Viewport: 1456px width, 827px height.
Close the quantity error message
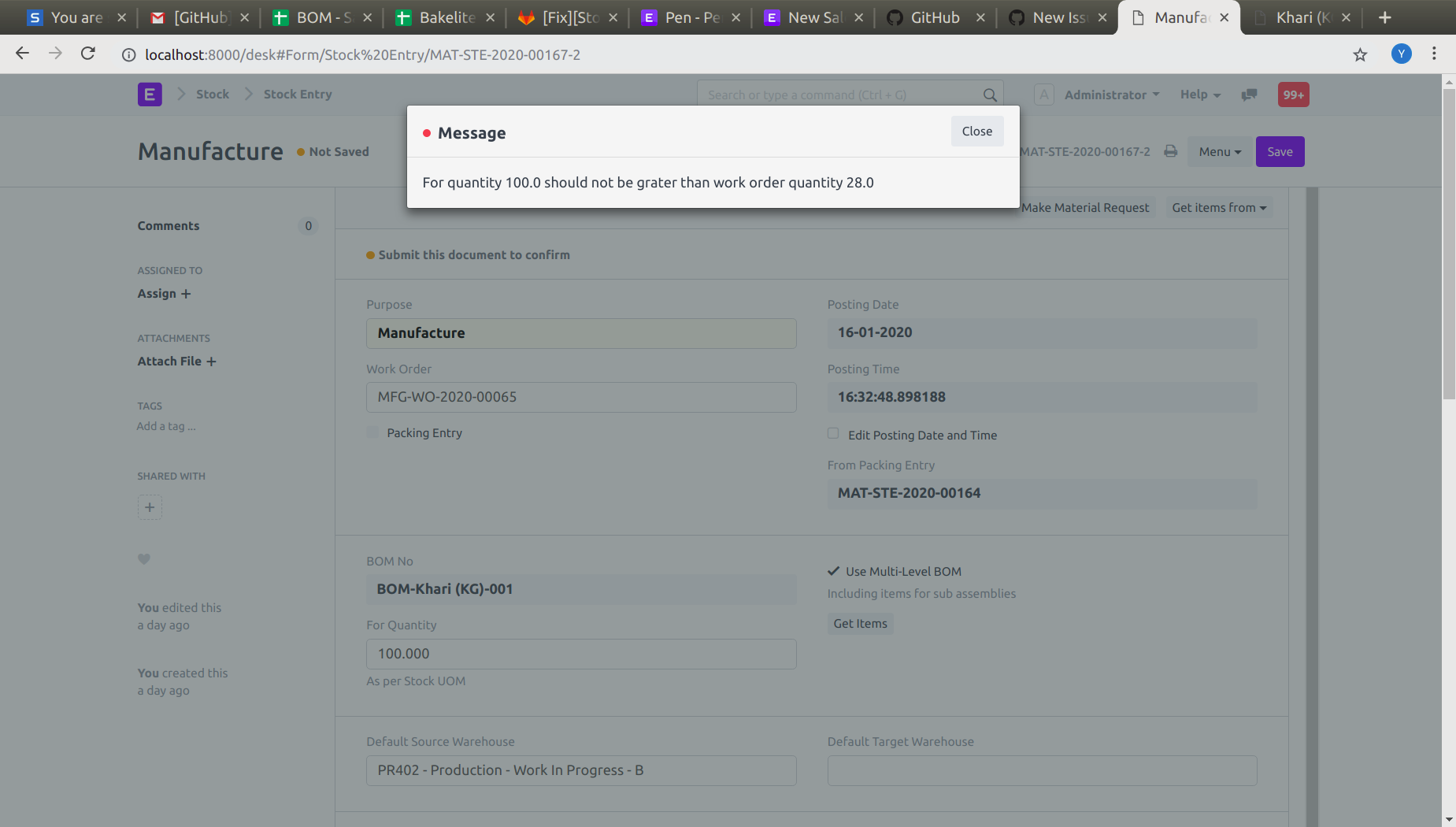pos(976,131)
